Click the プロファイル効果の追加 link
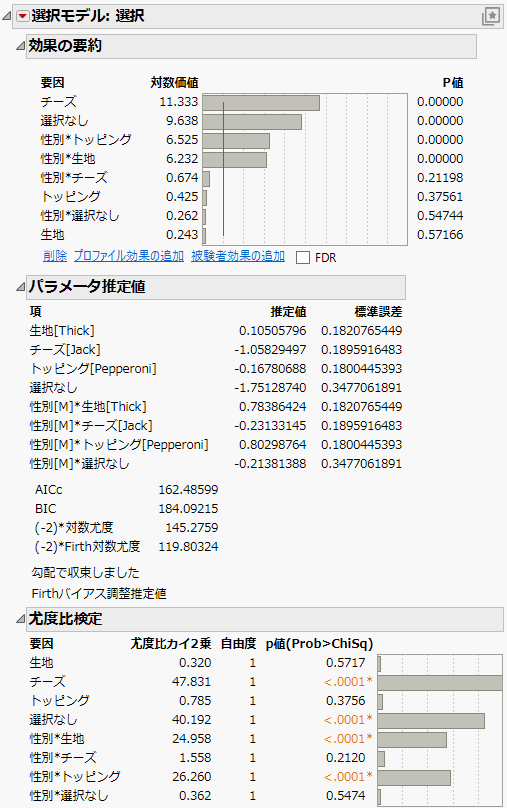The image size is (507, 808). tap(129, 256)
